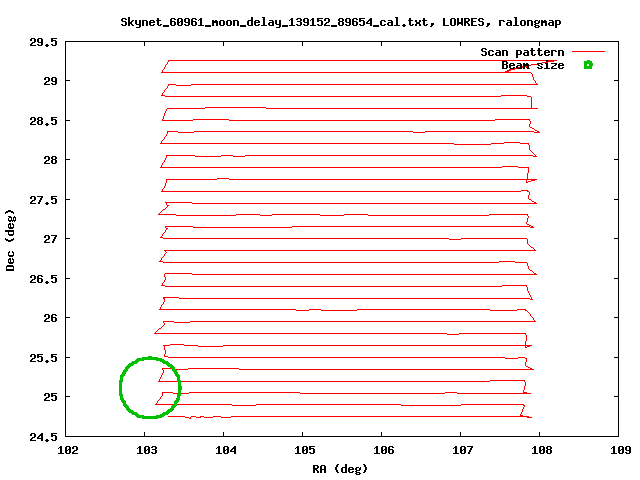This screenshot has width=640, height=480.
Task: Click the 28.5 tick on Dec axis
Action: [x=45, y=121]
